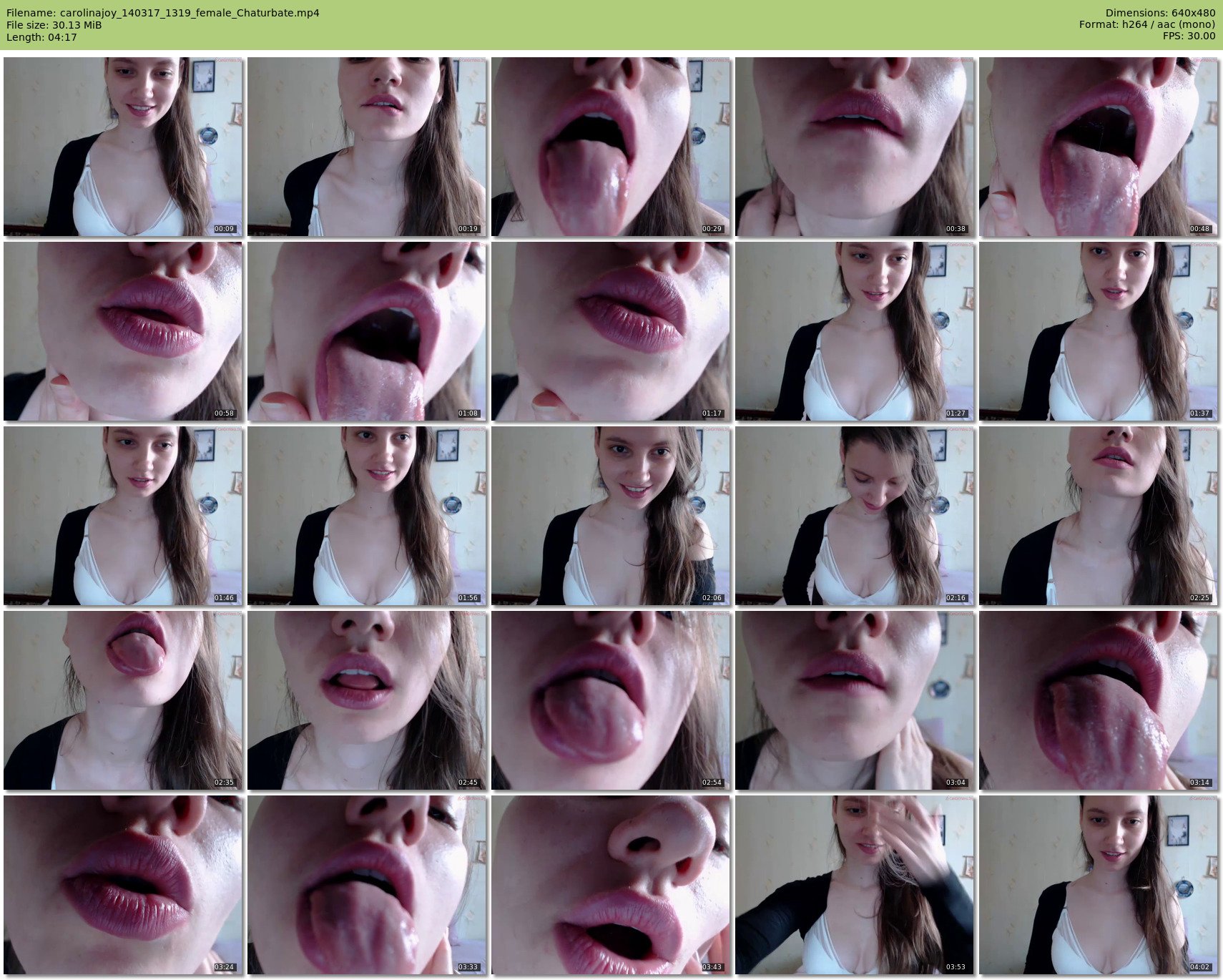Click the Filename line in the header
Screen dimensions: 1223x980
coord(163,13)
